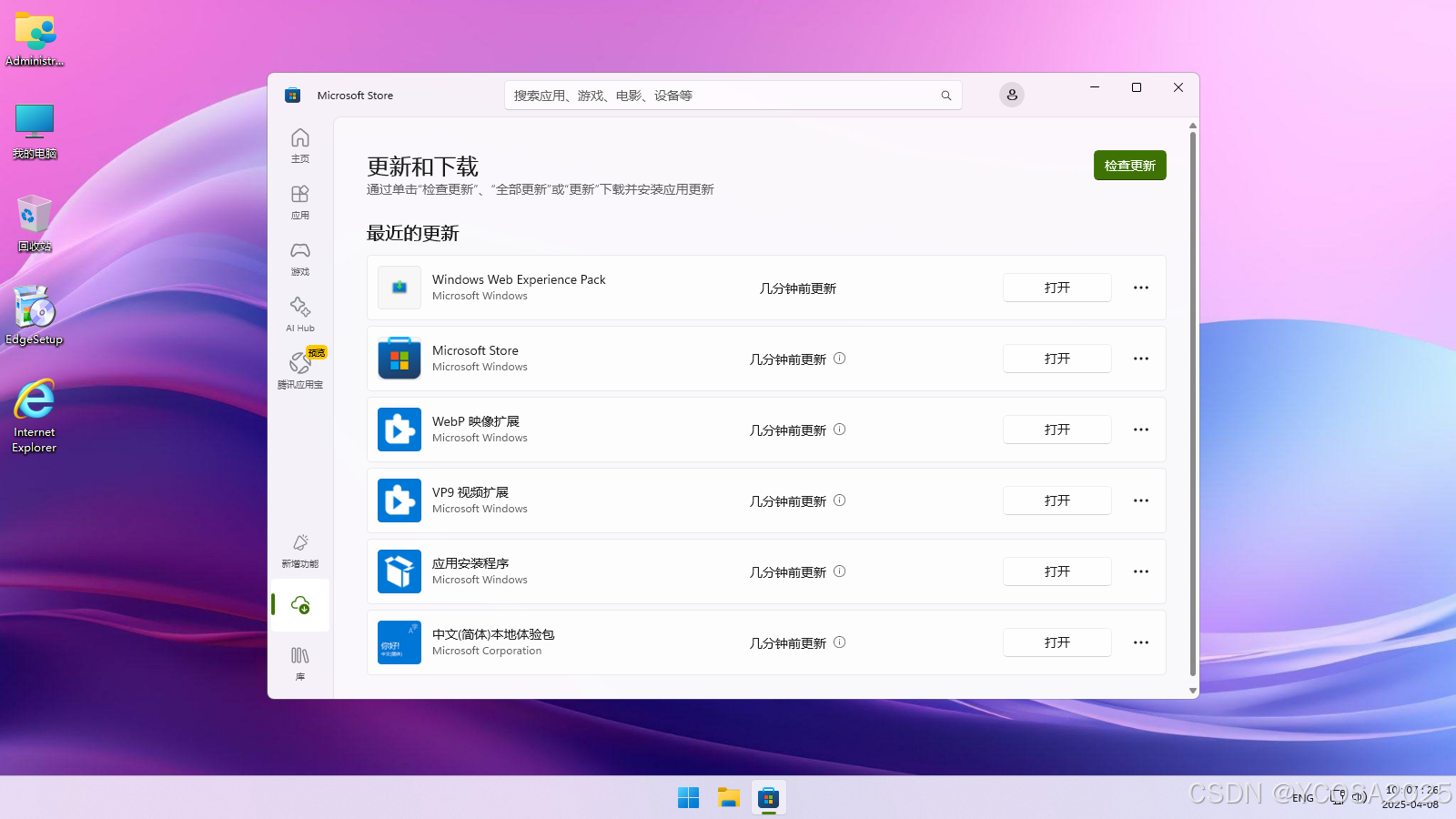Click the 应用安装程序 app icon
1456x819 pixels.
[x=399, y=571]
